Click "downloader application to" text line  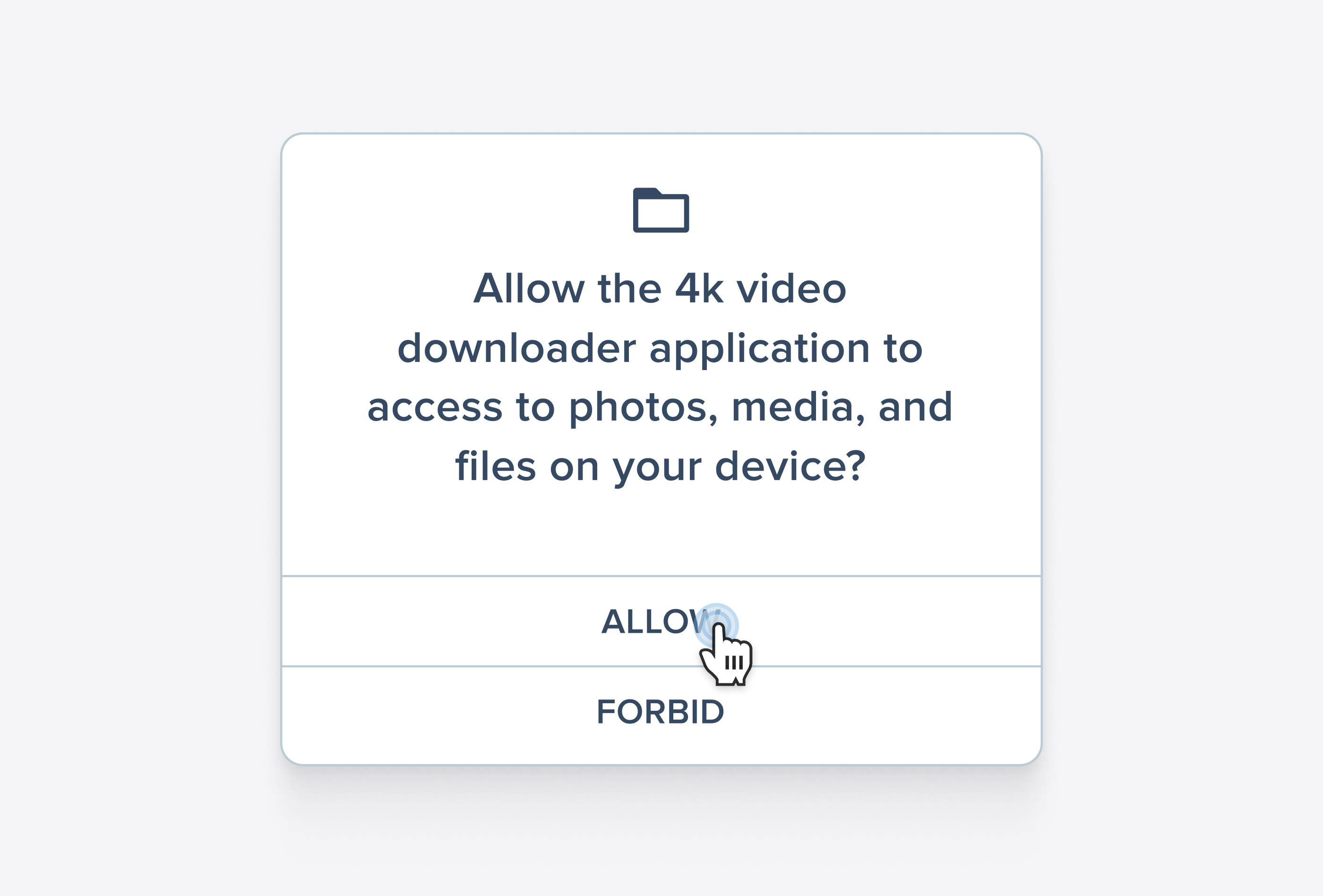(660, 348)
